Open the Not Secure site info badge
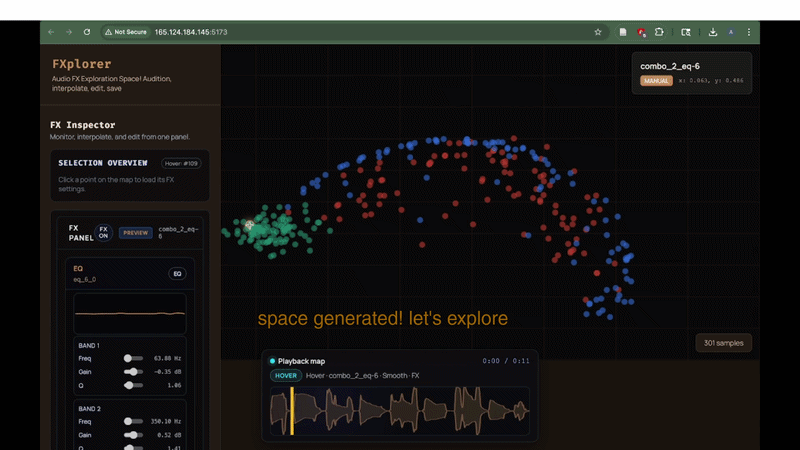800x450 pixels. pos(126,32)
